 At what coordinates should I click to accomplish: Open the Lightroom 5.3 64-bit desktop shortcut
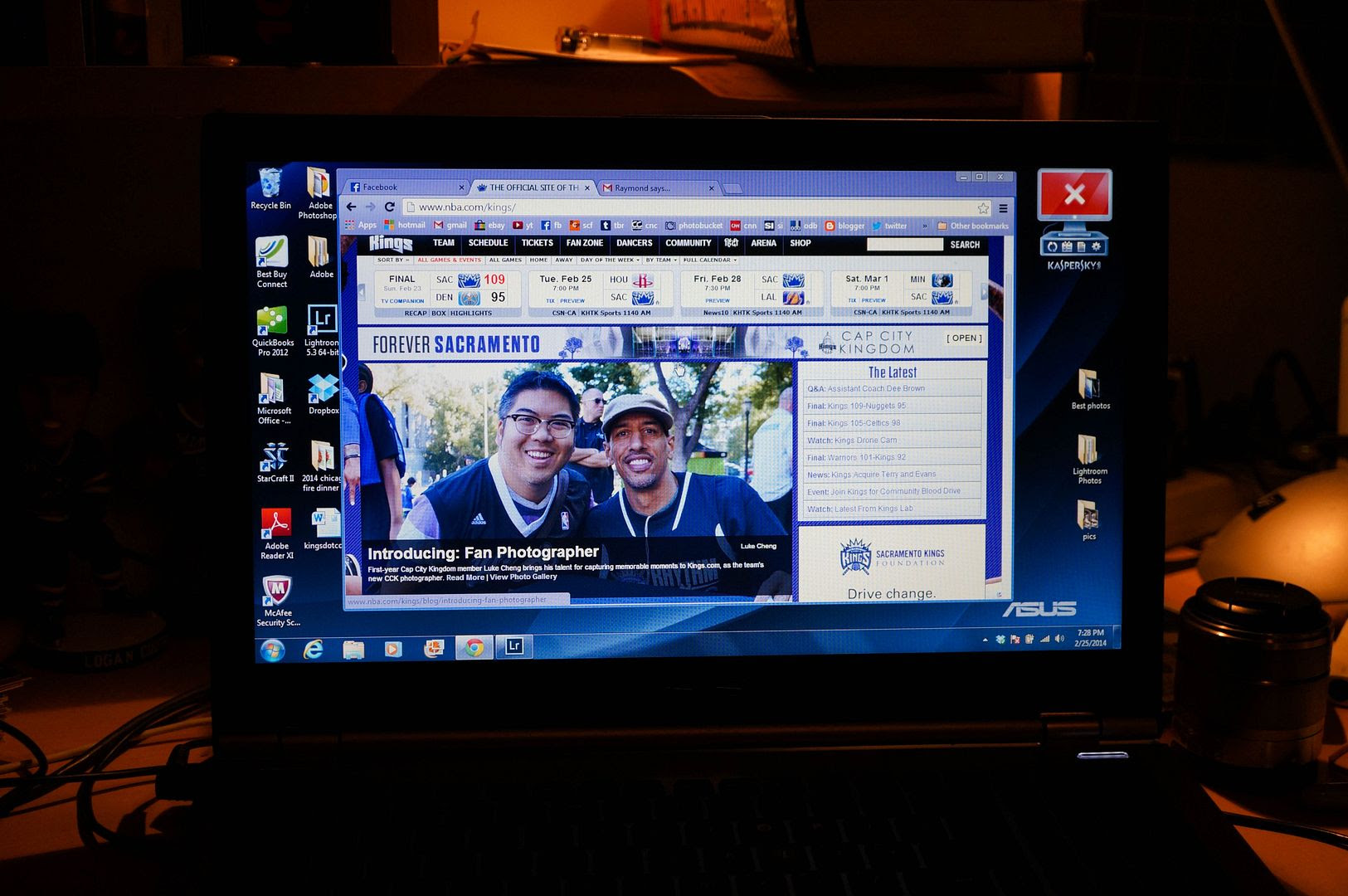[322, 331]
